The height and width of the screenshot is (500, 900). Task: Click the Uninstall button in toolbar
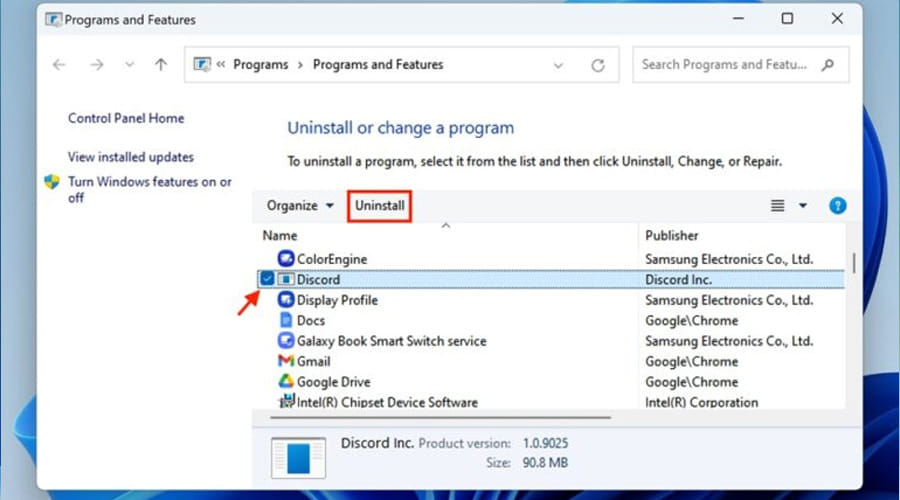(x=380, y=206)
